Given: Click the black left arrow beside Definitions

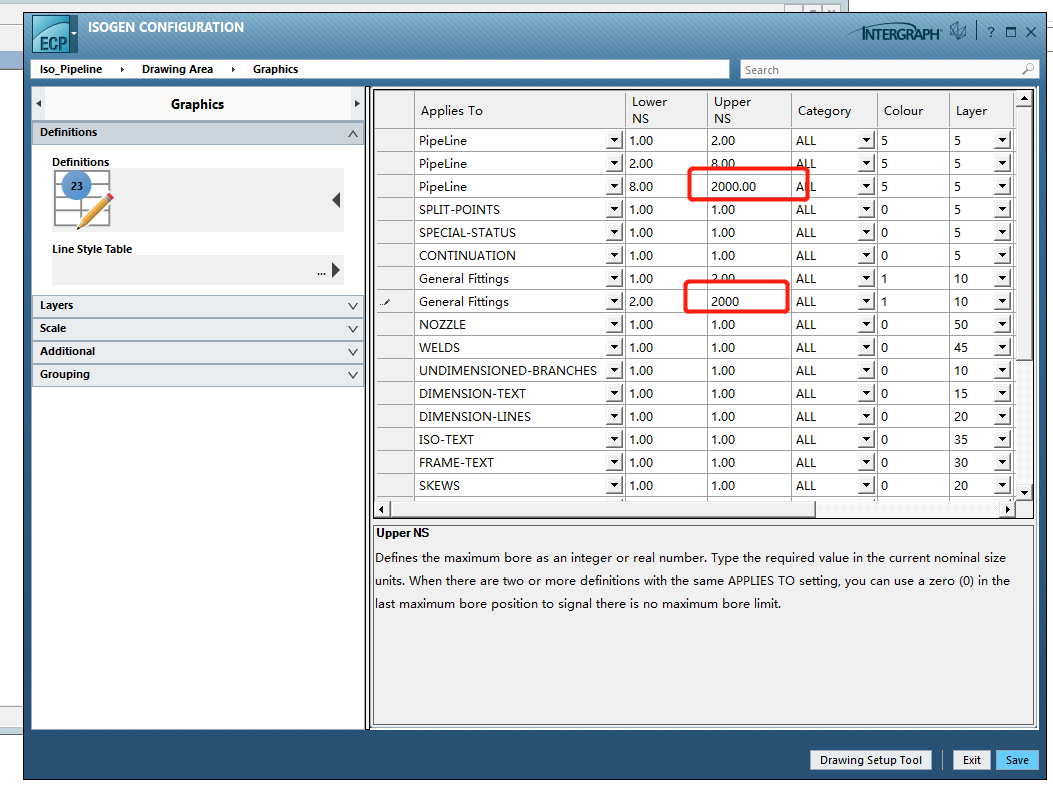Looking at the screenshot, I should coord(336,200).
